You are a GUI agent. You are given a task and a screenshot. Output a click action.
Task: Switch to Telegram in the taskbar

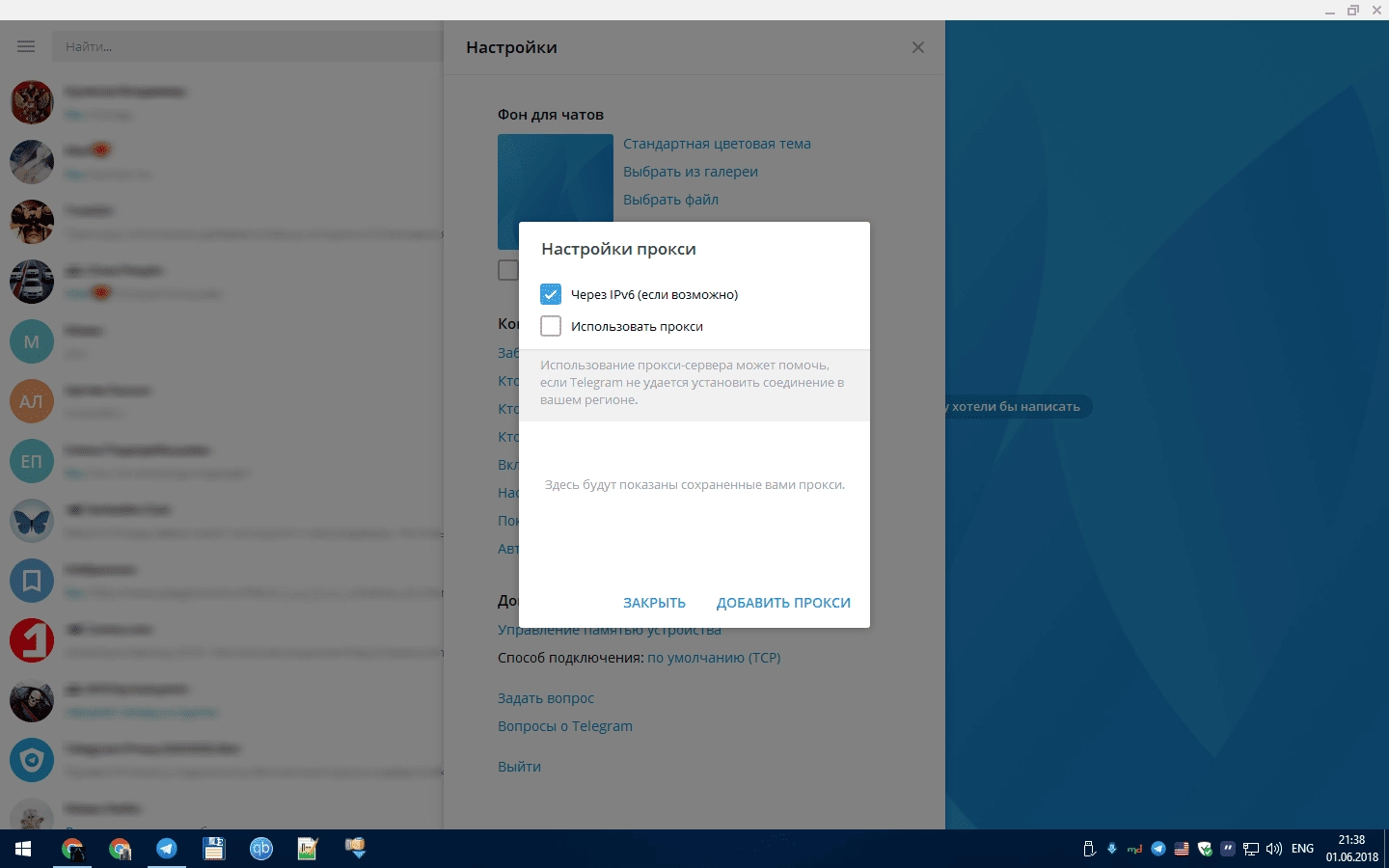point(167,849)
